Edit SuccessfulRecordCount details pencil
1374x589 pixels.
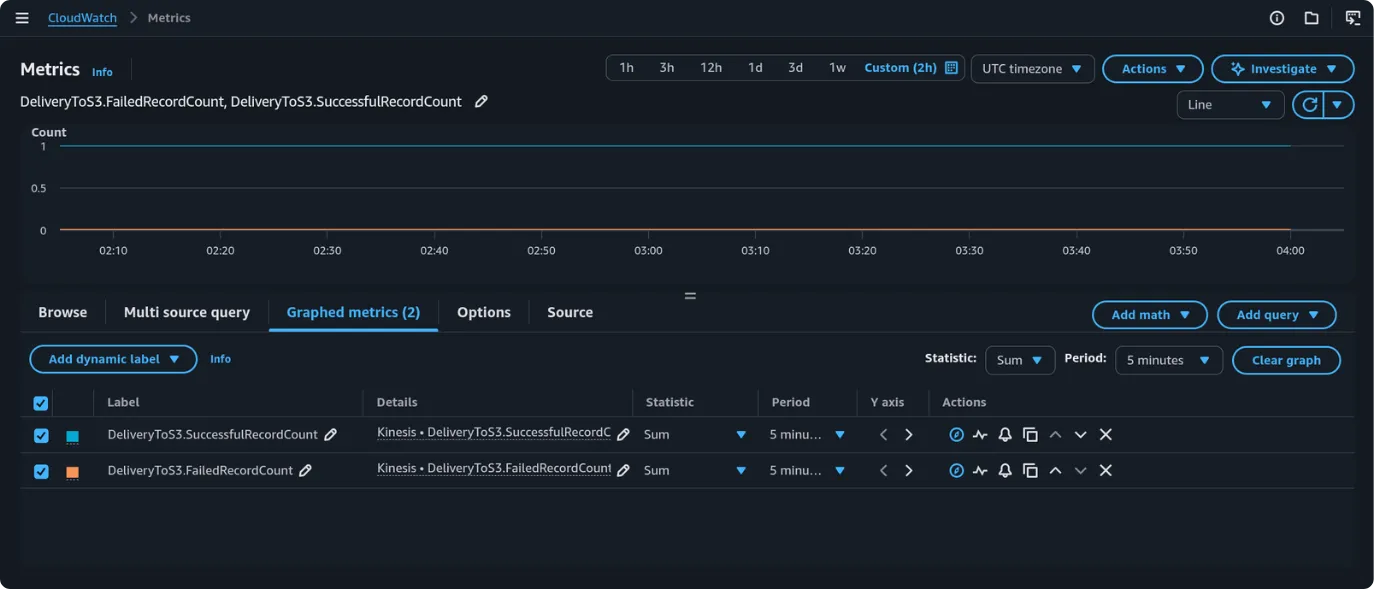[623, 434]
